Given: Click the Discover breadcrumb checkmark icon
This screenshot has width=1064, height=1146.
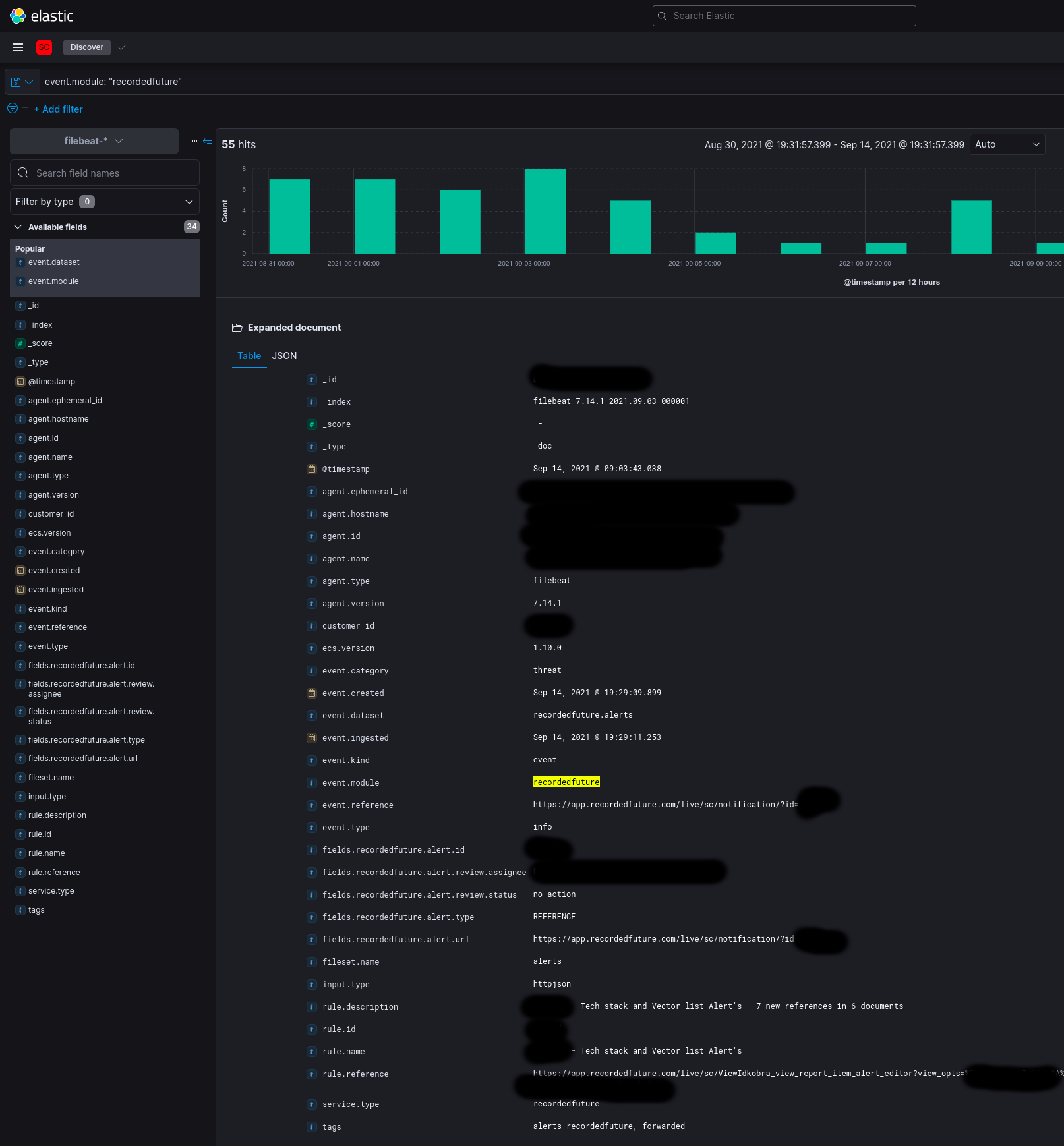Looking at the screenshot, I should tap(122, 47).
